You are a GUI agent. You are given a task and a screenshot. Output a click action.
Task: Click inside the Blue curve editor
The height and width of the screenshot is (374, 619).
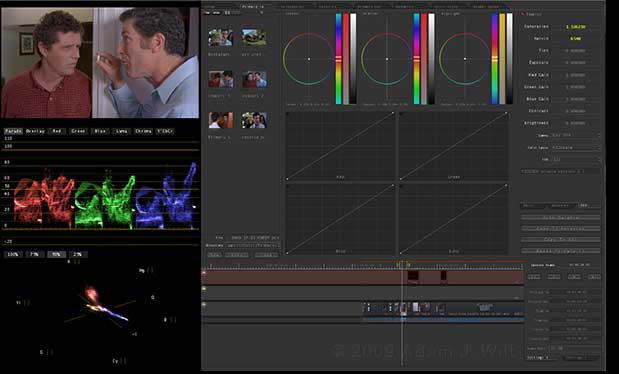(340, 219)
